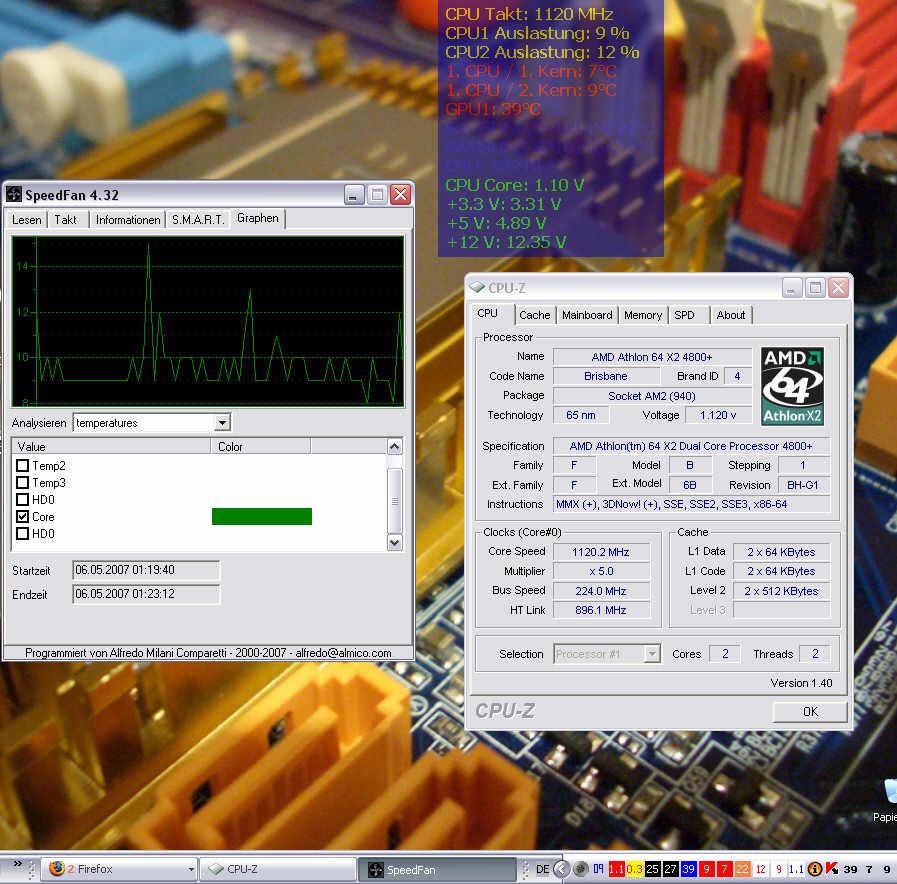Viewport: 897px width, 884px height.
Task: Click the SpeedFan taskbar button
Action: (438, 870)
